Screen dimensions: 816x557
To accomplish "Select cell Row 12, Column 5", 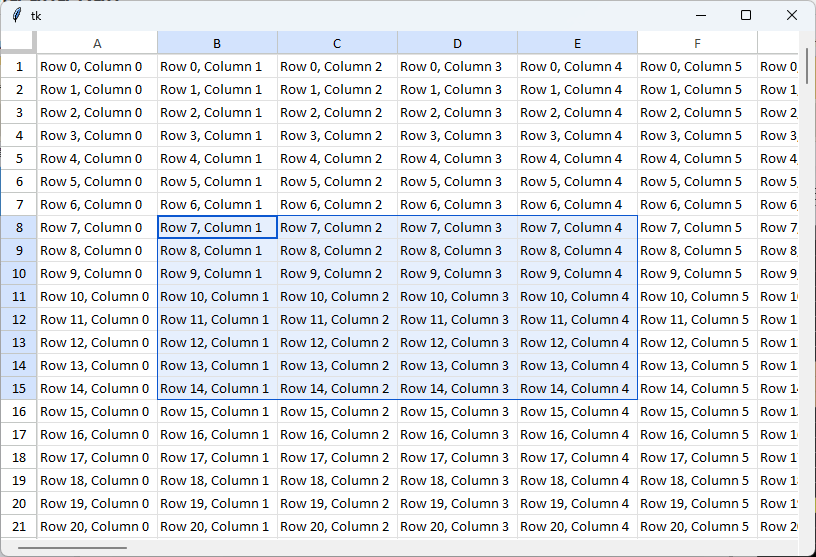I will pos(697,342).
